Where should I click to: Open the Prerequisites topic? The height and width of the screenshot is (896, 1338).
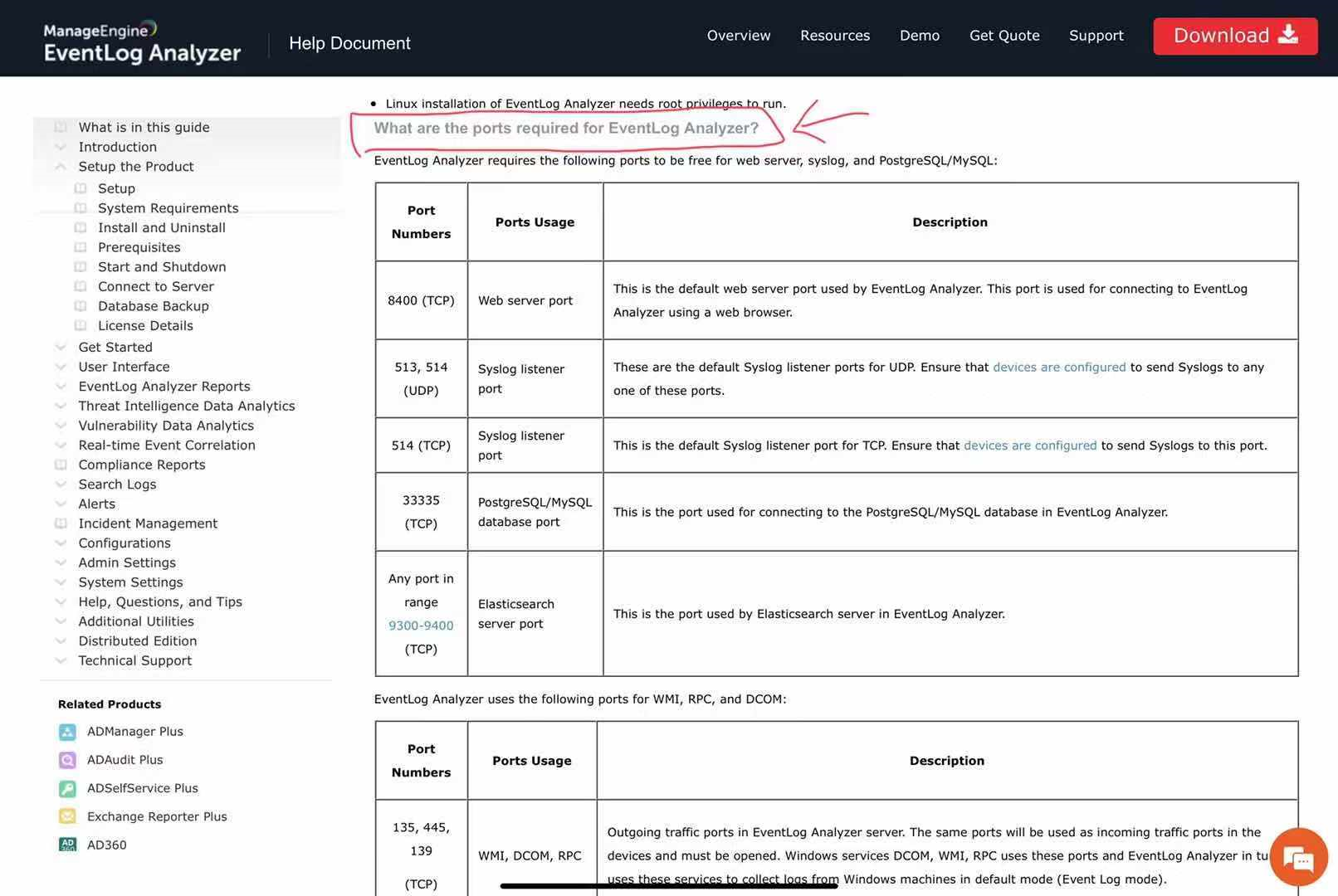(139, 247)
